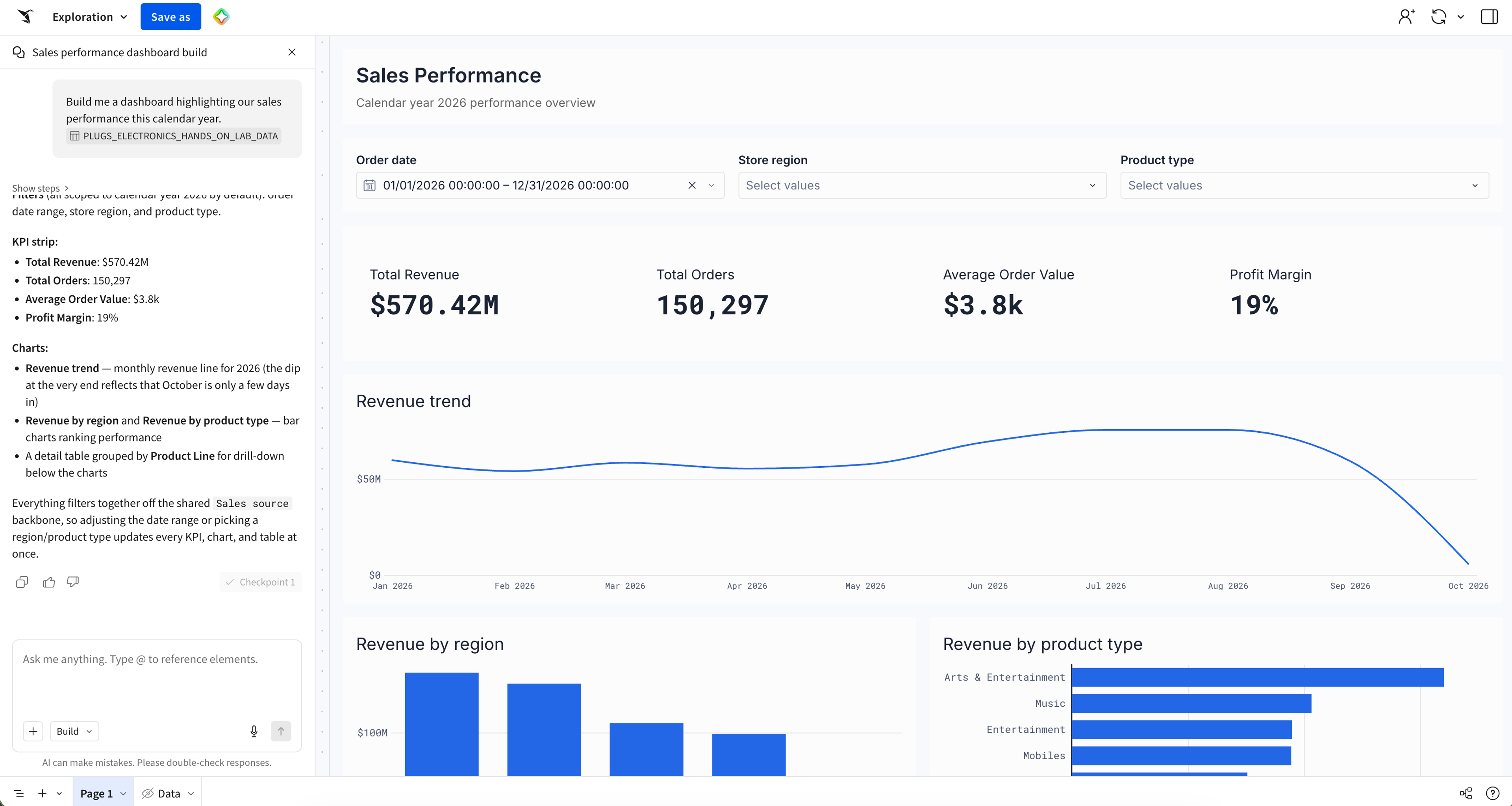The height and width of the screenshot is (806, 1512).
Task: Click the Profit Margin 19% KPI
Action: point(1270,293)
